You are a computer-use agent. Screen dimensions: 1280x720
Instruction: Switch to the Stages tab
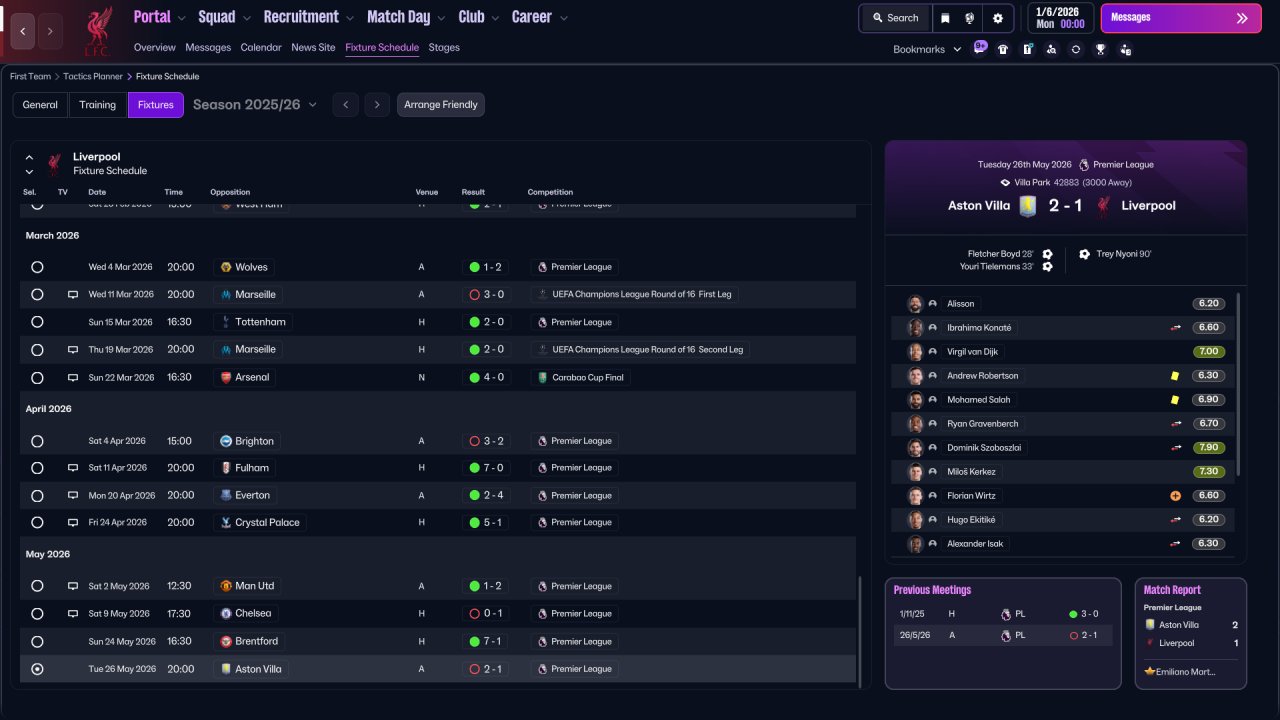(444, 47)
